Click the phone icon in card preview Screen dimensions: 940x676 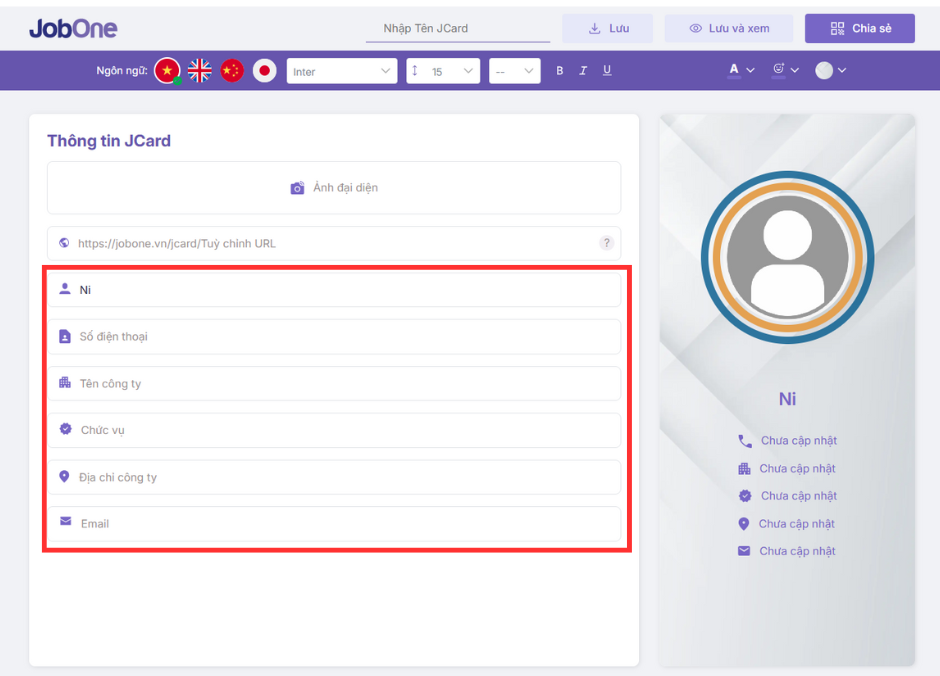745,441
